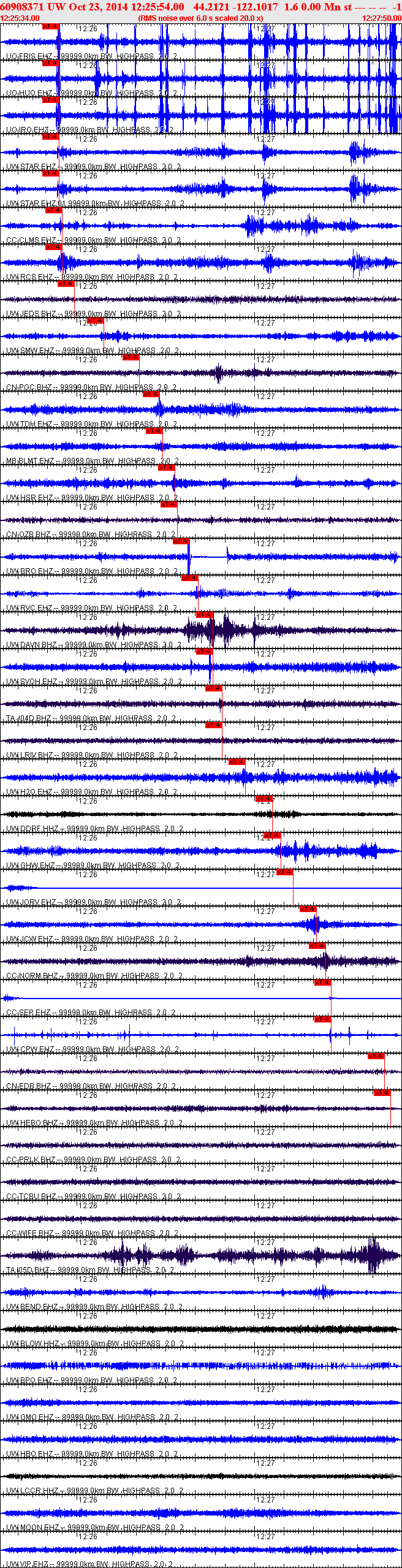This screenshot has width=402, height=1568.
Task: Select the CN.OZB.BHZ trace label
Action: 91,535
